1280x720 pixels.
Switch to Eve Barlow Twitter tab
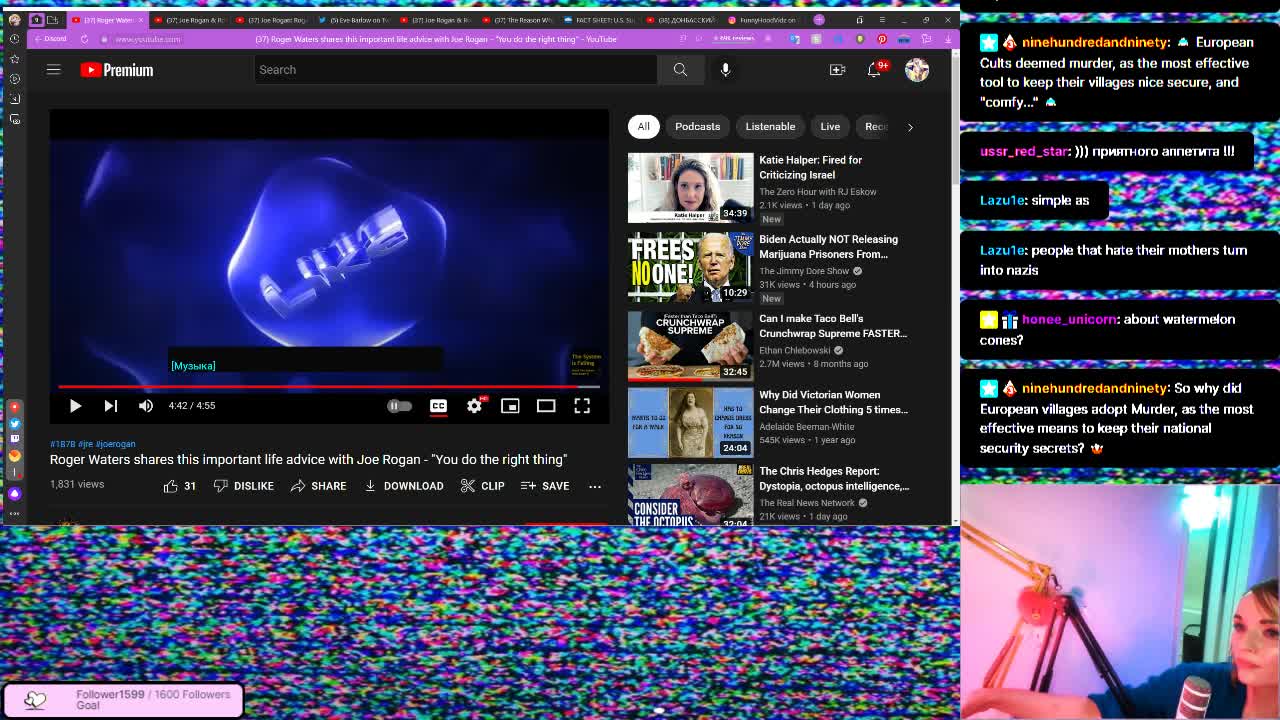pyautogui.click(x=356, y=20)
